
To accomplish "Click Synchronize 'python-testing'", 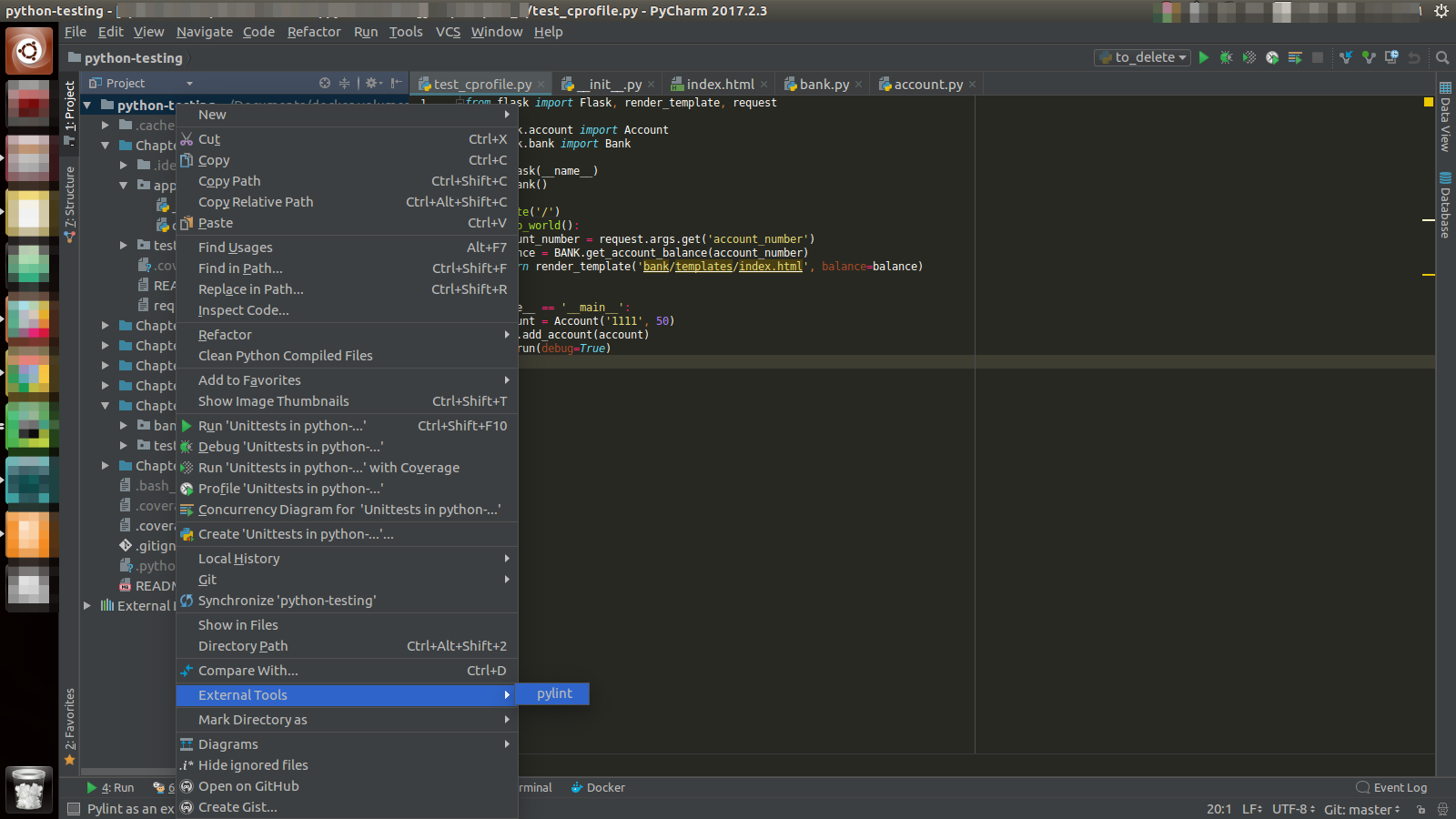I will point(347,601).
